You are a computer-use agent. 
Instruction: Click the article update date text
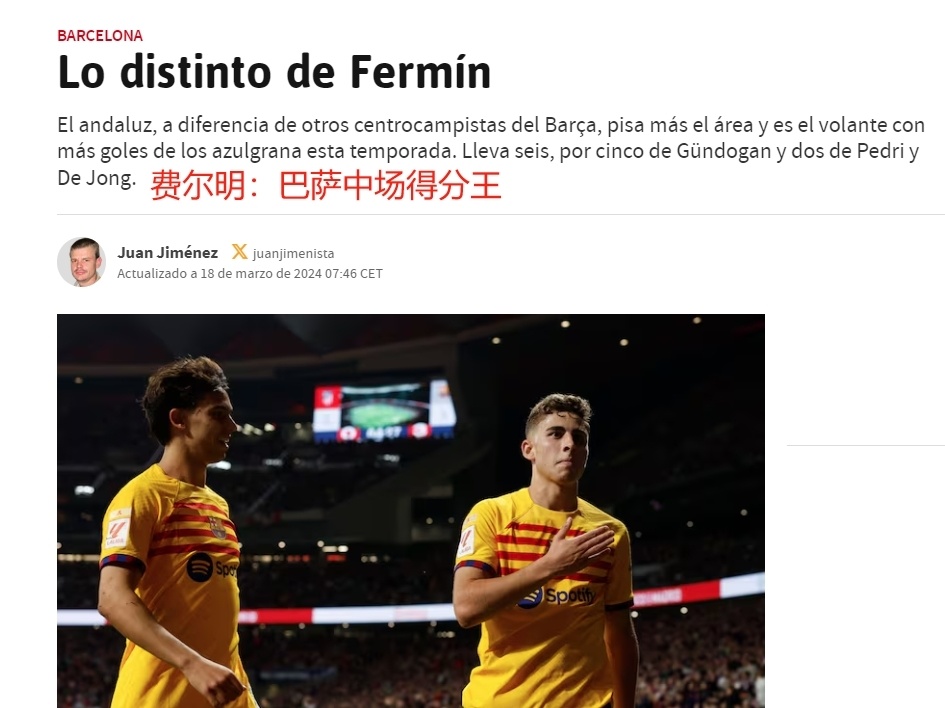(x=250, y=274)
